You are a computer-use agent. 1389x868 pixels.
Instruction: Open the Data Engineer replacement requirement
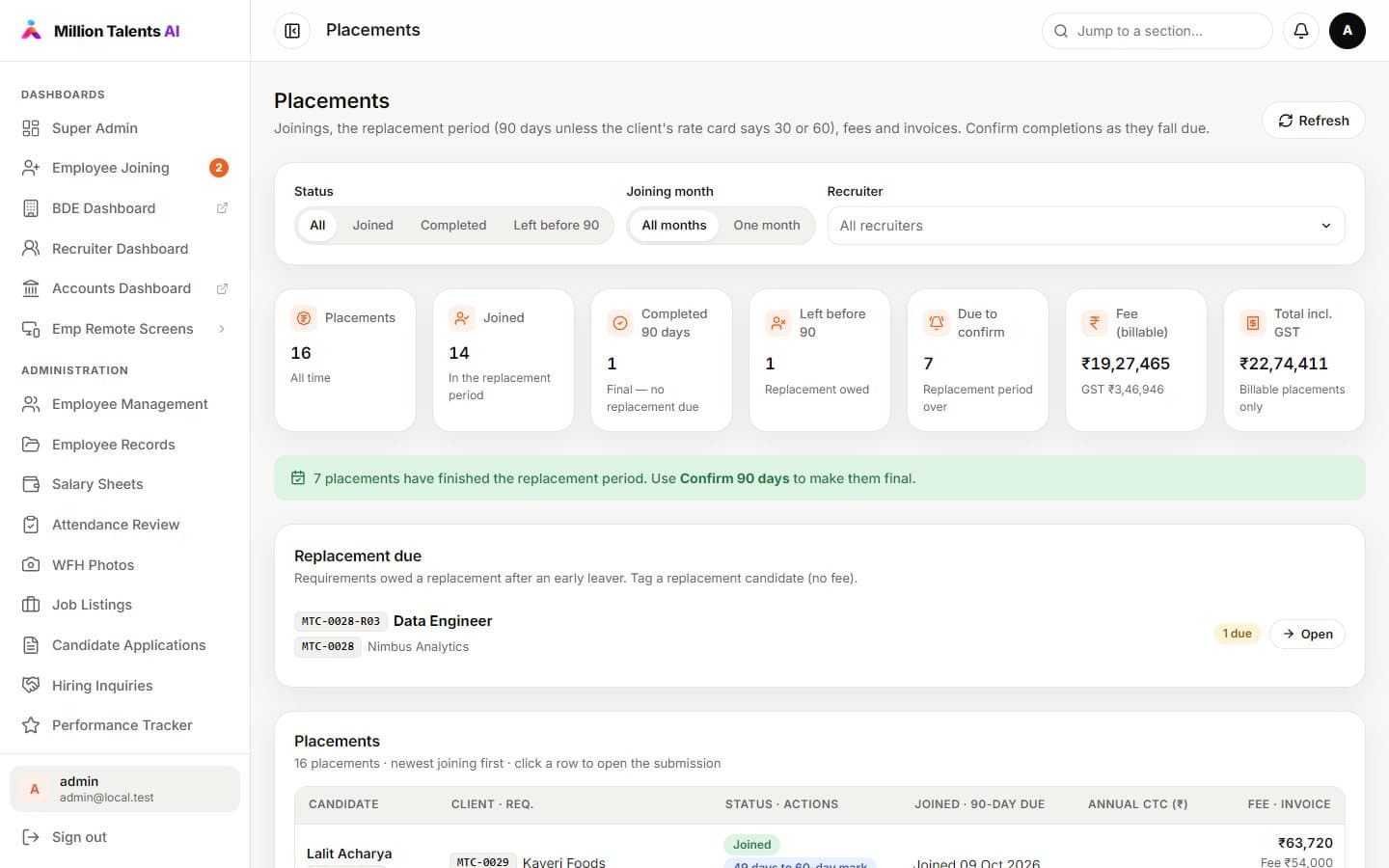coord(1307,634)
